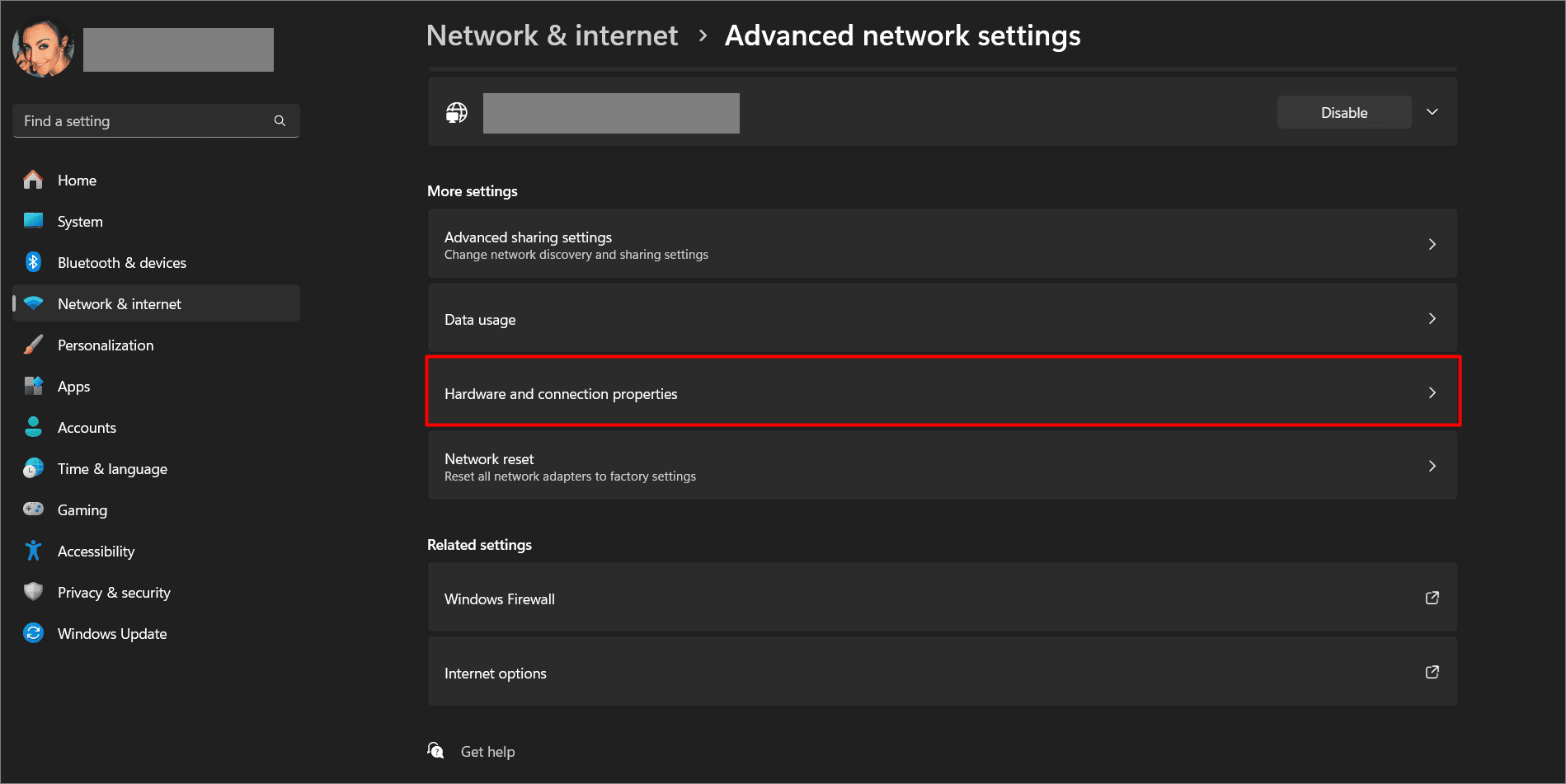Screen dimensions: 1566x784
Task: Expand Hardware and connection properties
Action: pos(942,393)
